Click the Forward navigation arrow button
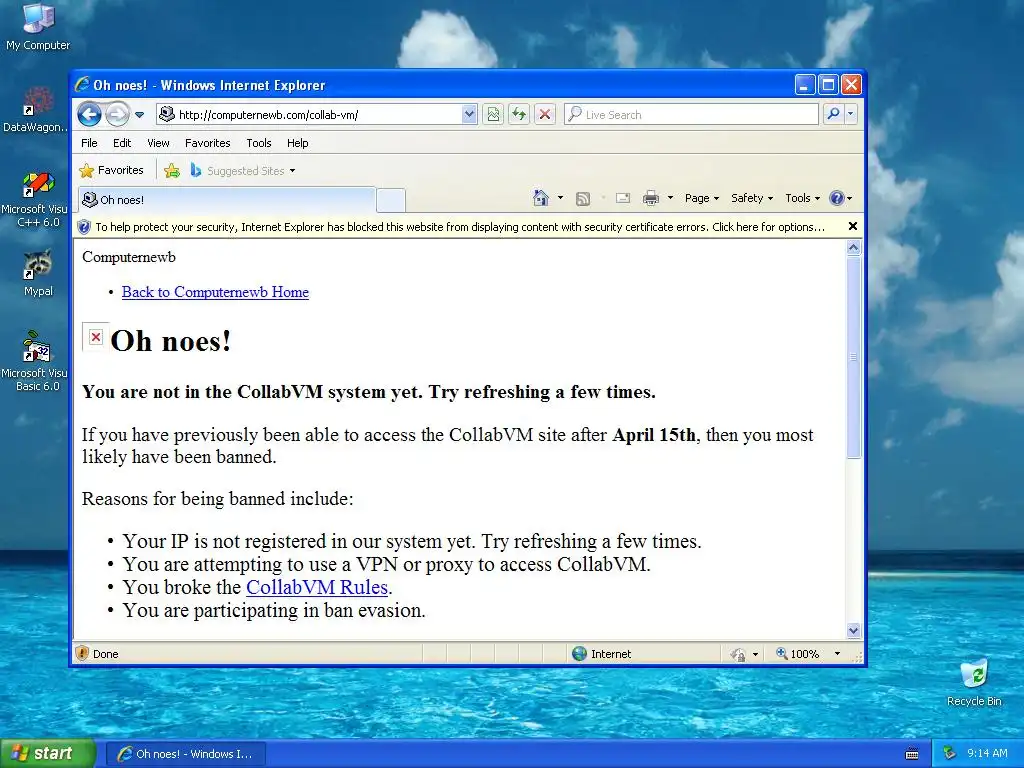 tap(118, 114)
